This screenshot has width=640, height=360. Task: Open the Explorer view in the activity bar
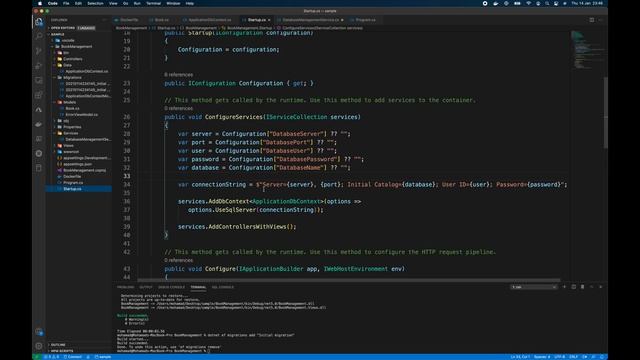click(39, 22)
